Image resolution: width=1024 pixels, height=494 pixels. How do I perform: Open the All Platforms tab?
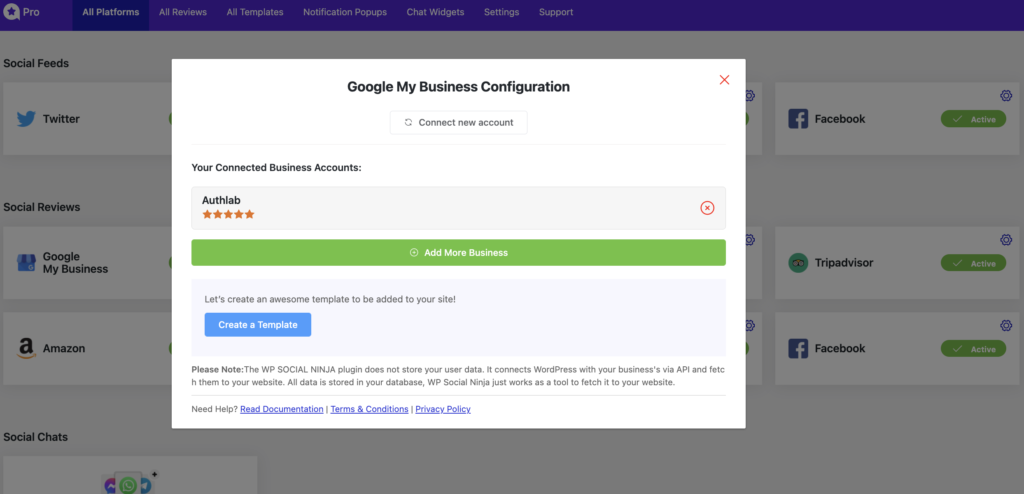tap(110, 12)
